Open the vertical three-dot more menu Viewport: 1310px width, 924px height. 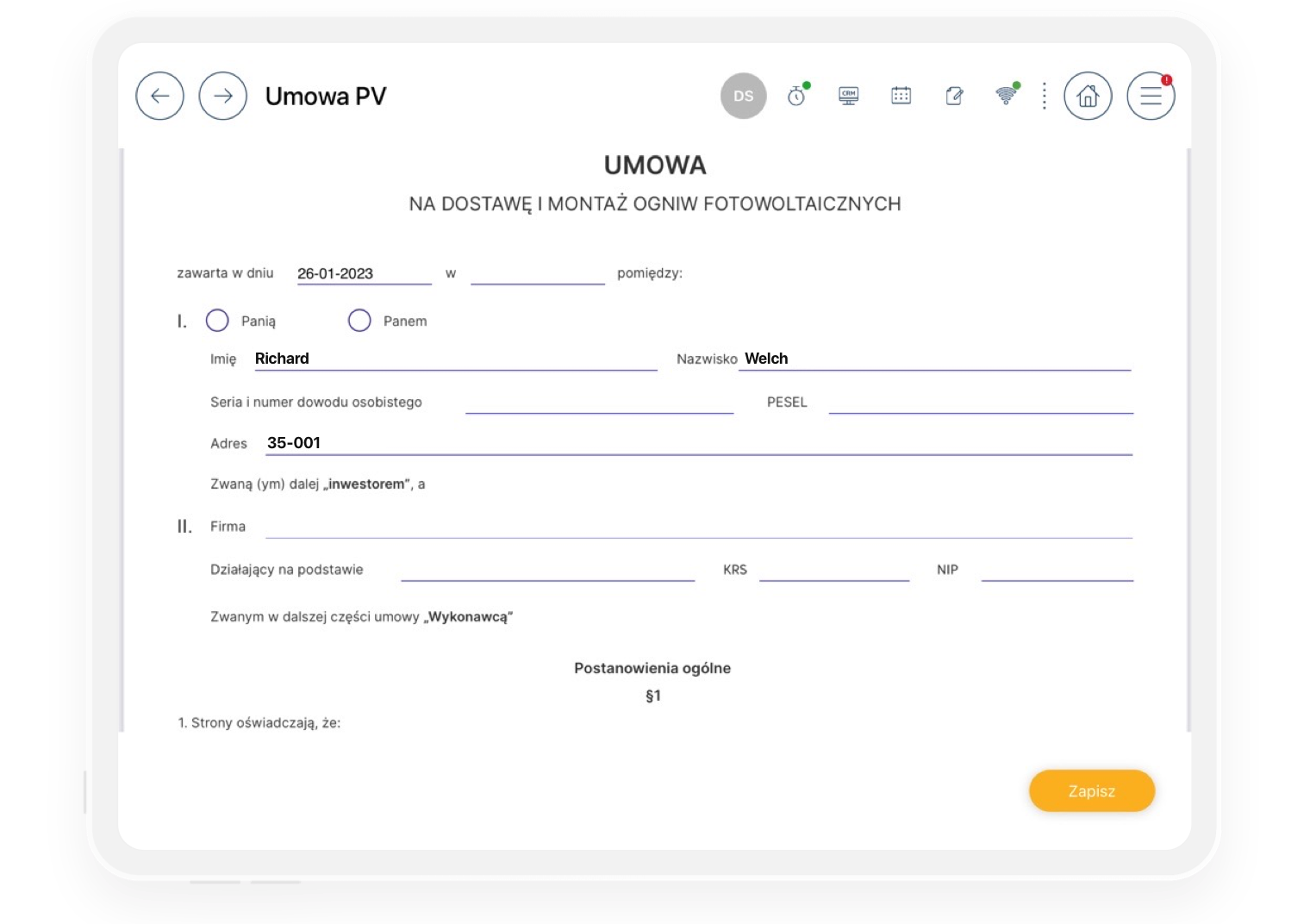(1045, 96)
